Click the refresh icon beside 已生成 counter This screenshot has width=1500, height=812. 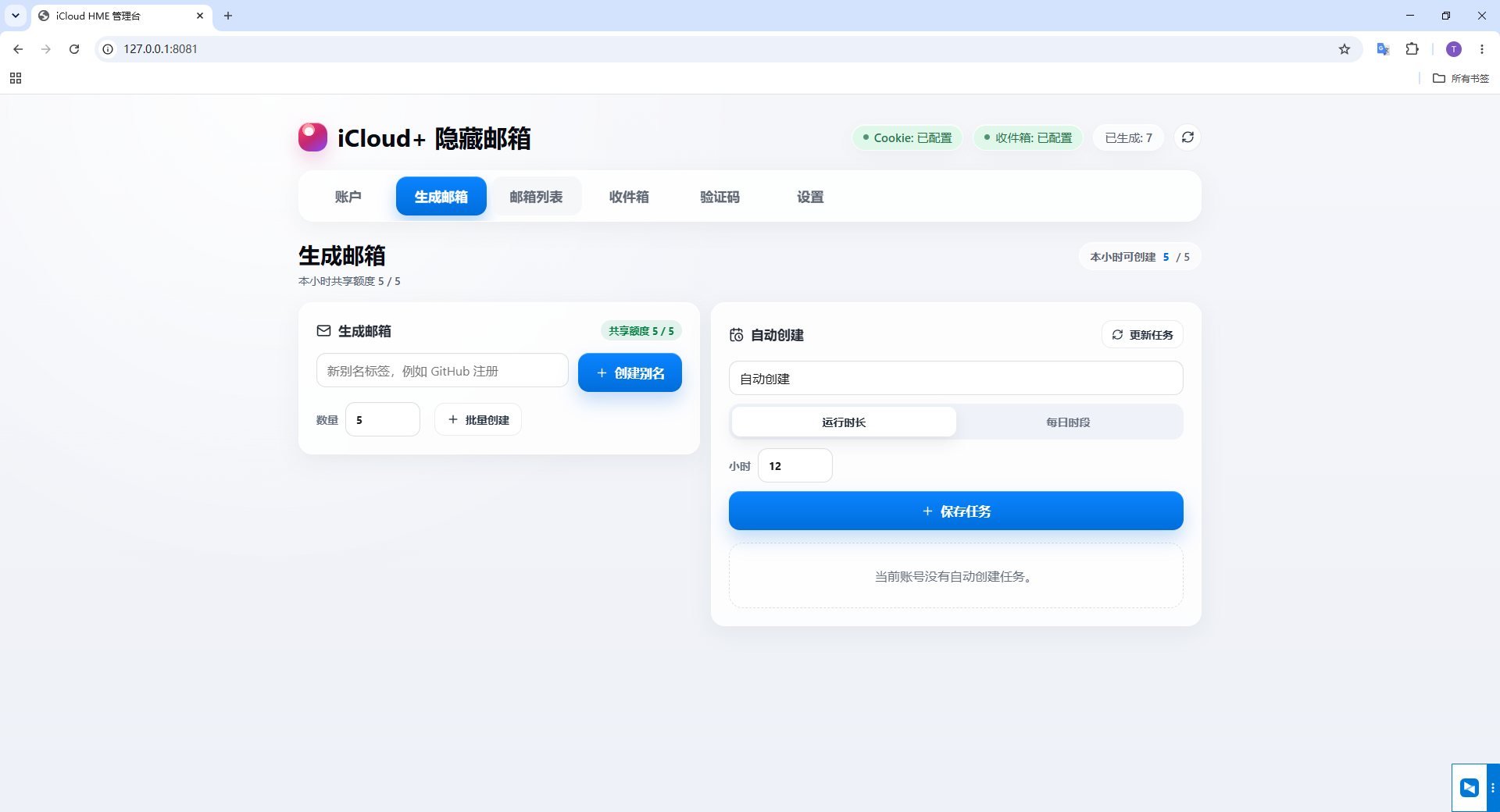[1187, 137]
